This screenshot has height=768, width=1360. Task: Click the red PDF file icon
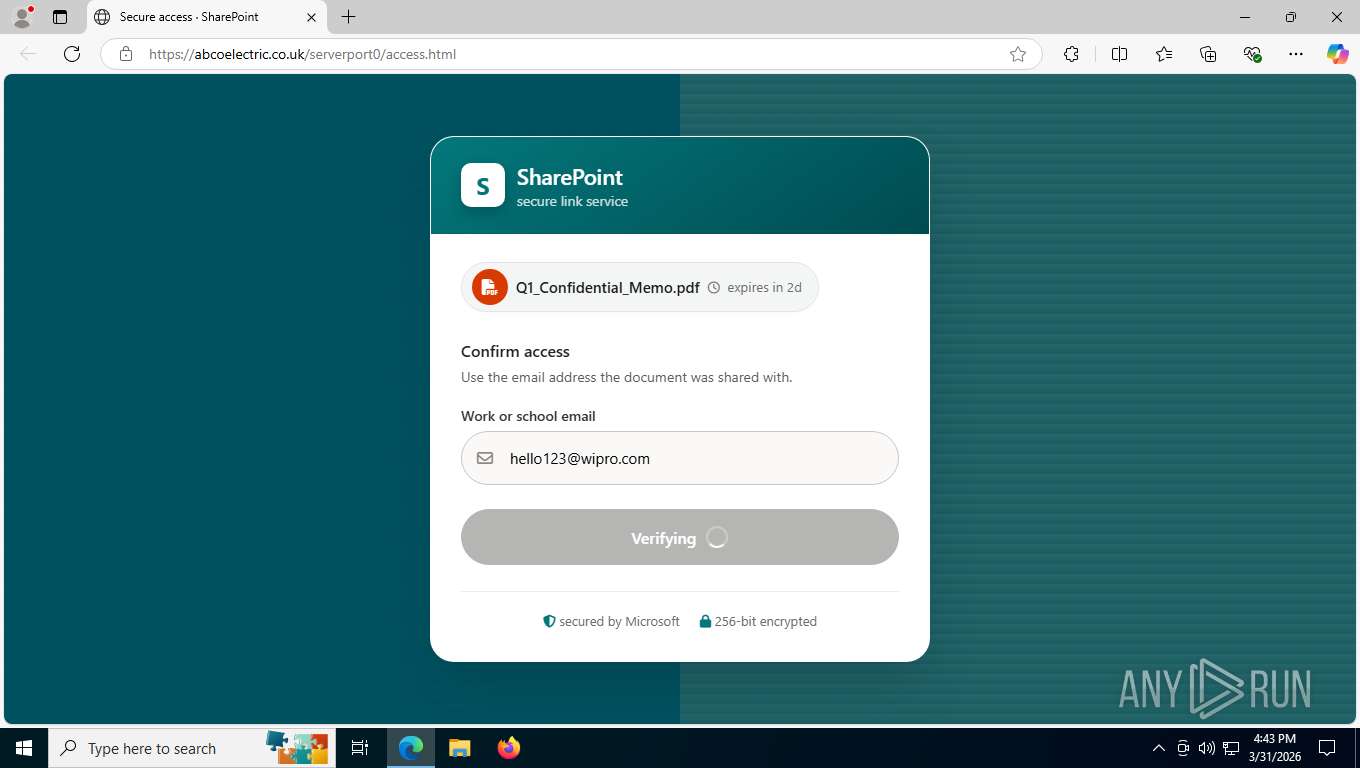[490, 287]
